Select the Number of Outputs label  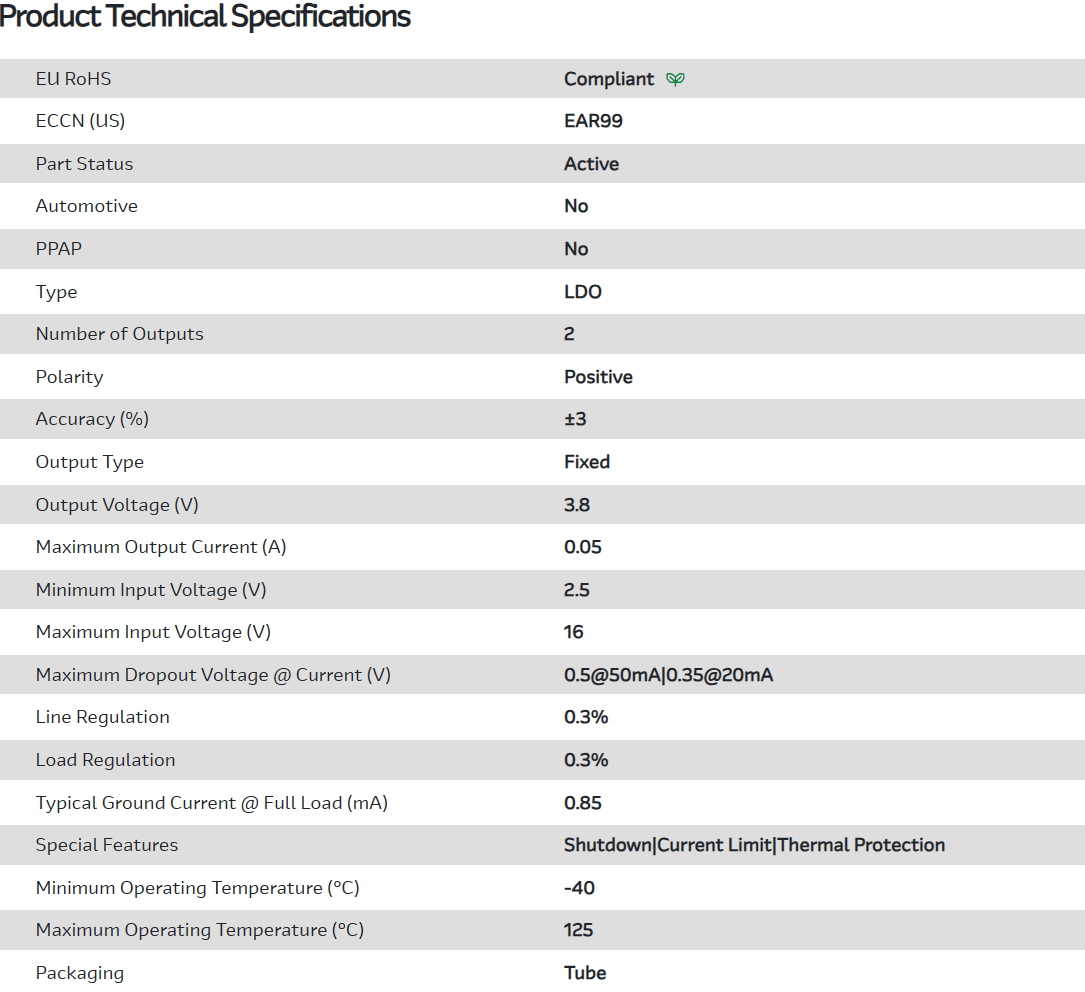(x=119, y=334)
